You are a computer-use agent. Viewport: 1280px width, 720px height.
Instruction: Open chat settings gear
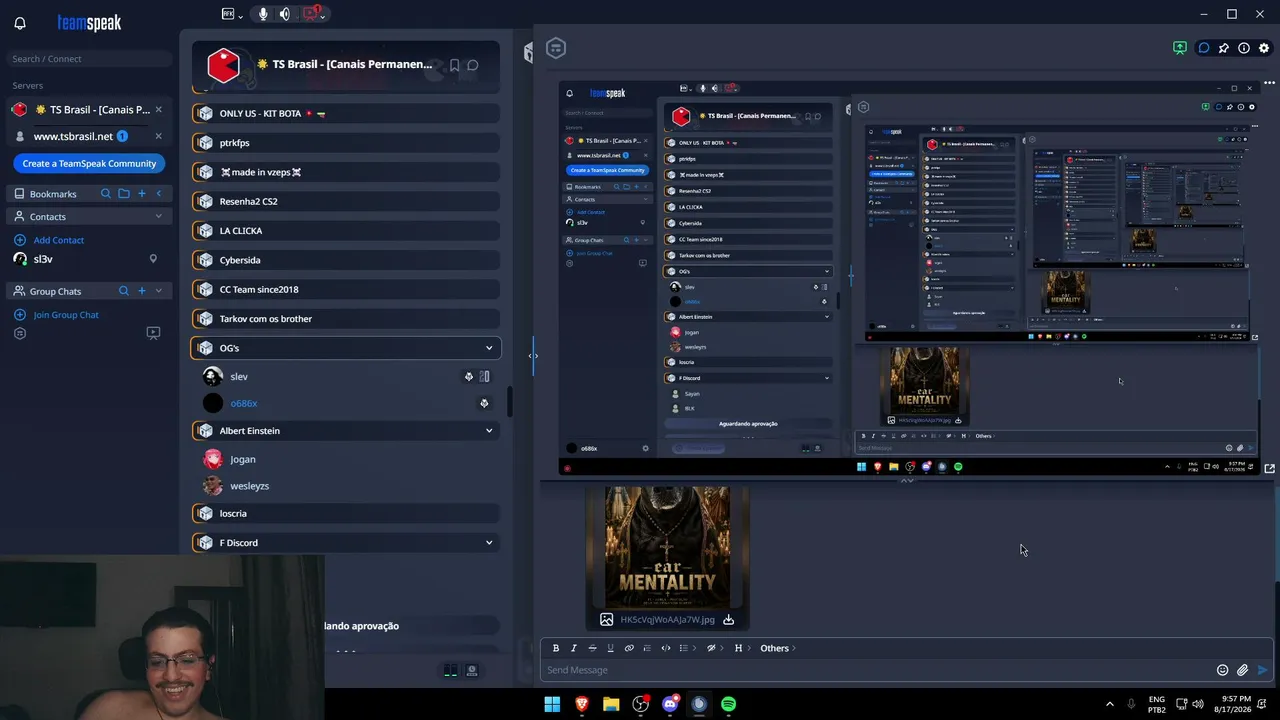[1265, 48]
